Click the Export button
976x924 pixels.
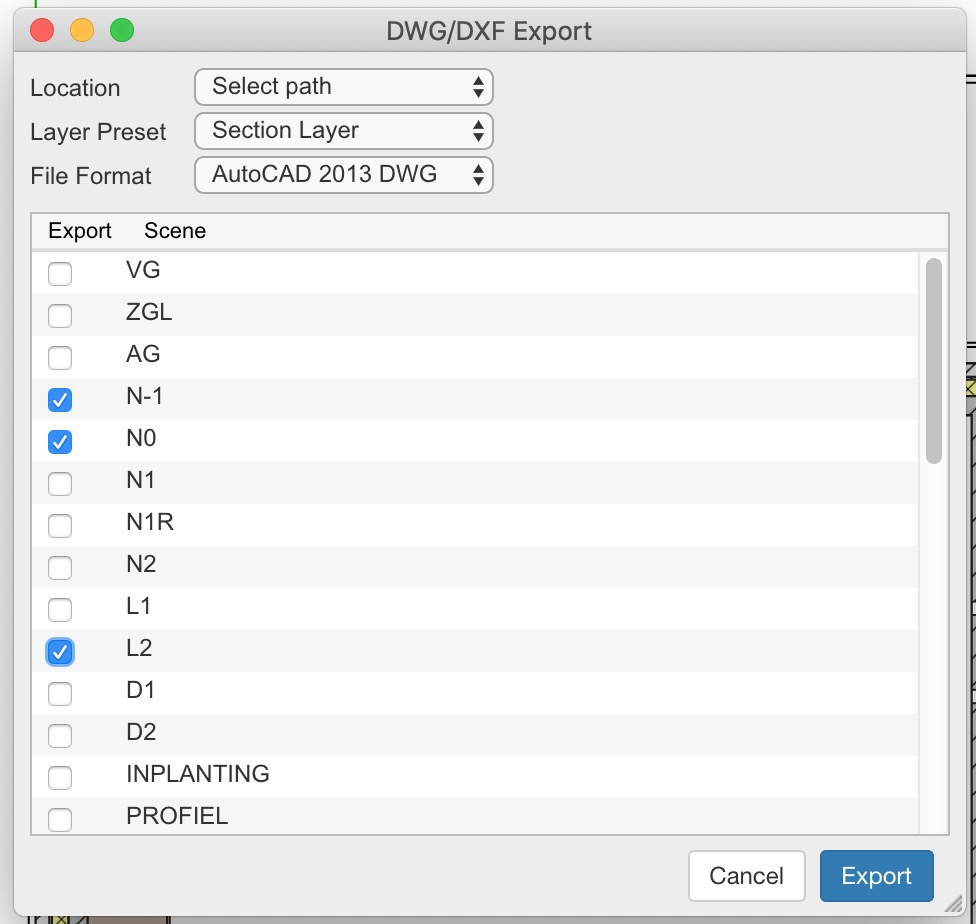click(876, 876)
